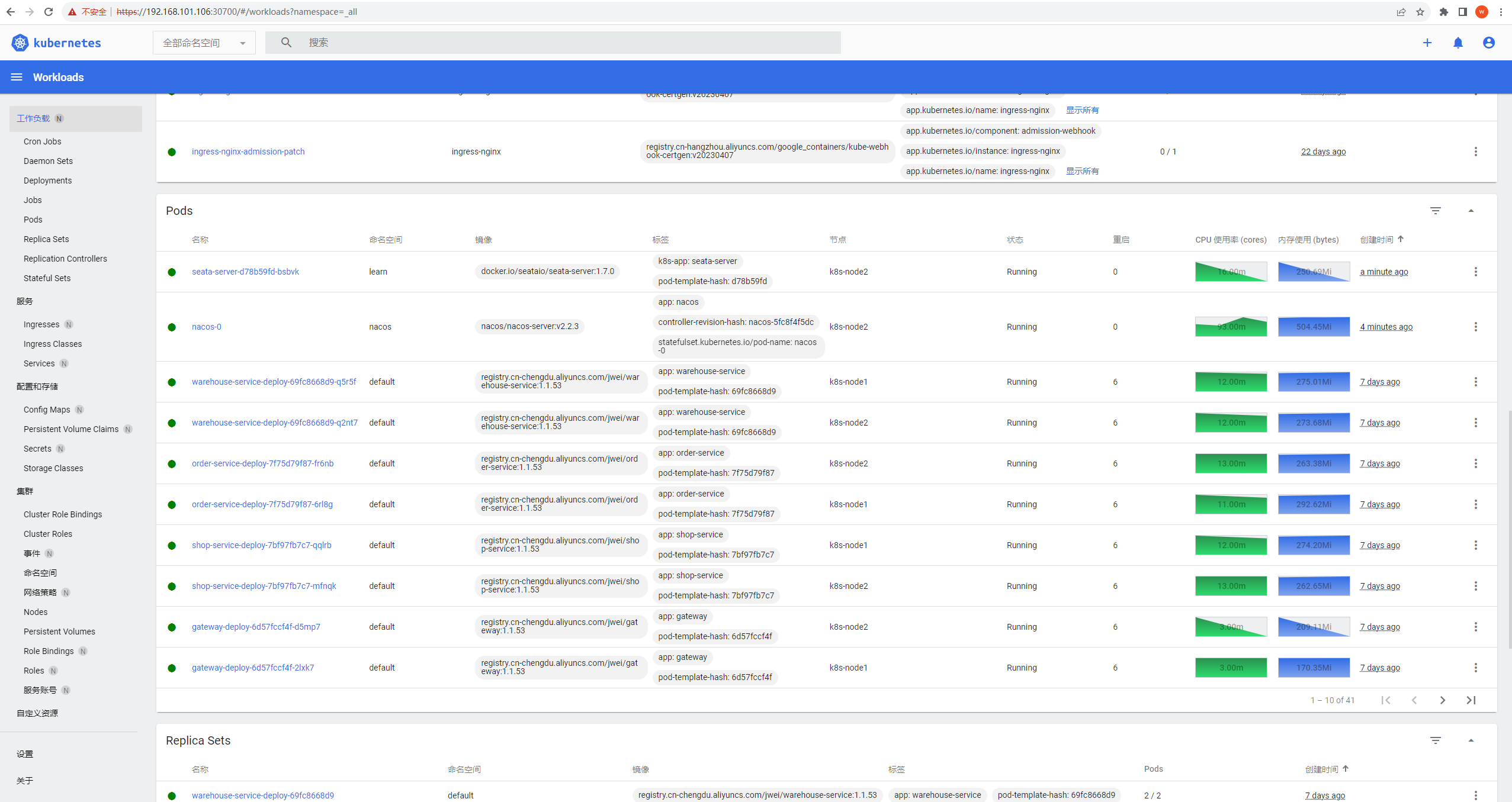Show all labels for ingress-nginx-admission-patch
This screenshot has width=1512, height=802.
(1082, 171)
